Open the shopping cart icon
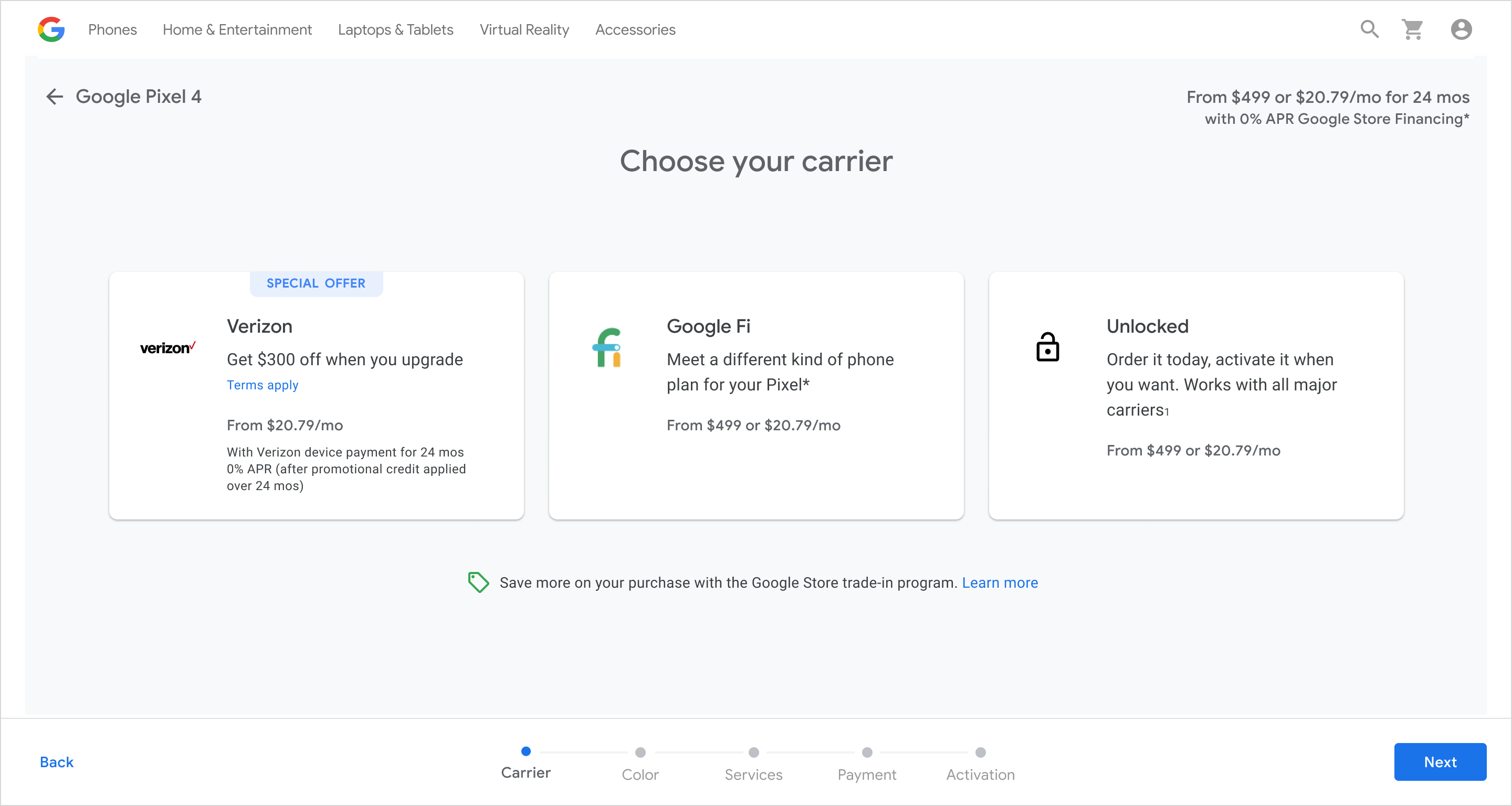 (x=1413, y=29)
